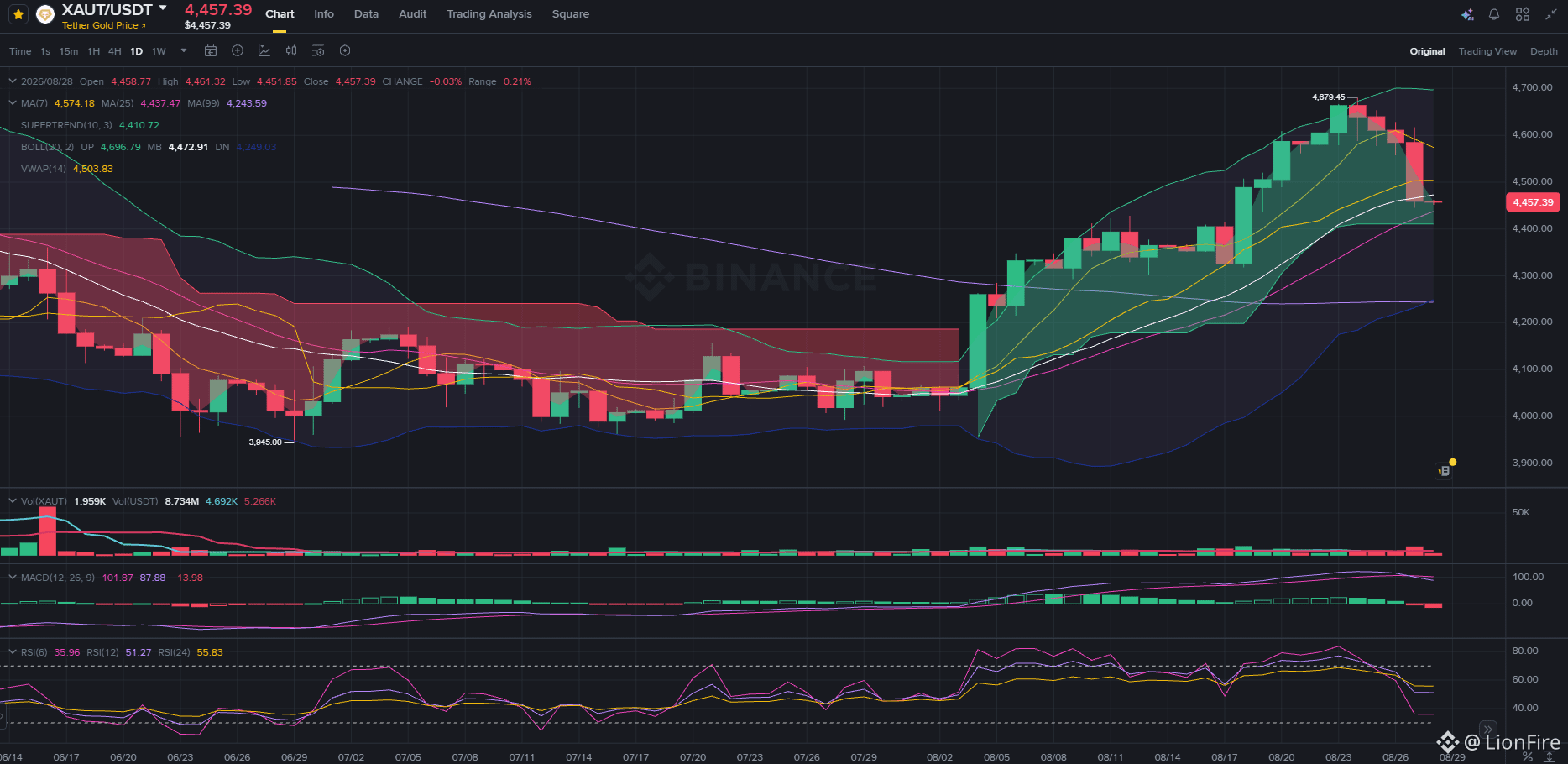This screenshot has height=764, width=1568.
Task: Click the RSI(6) indicator label
Action: pos(34,652)
